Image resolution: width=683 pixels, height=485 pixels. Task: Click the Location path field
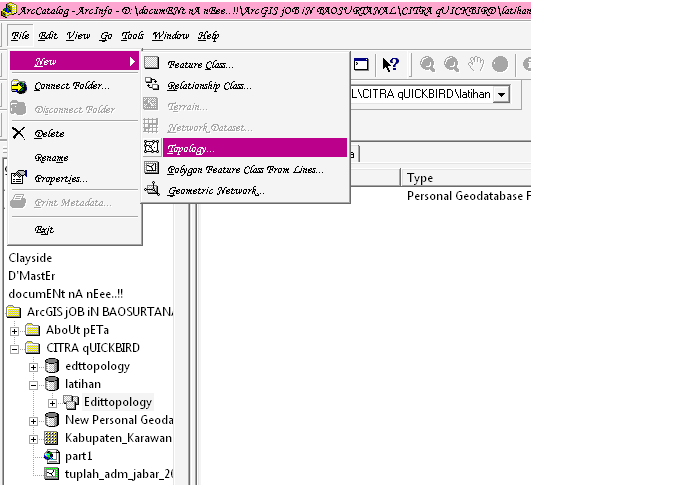(x=423, y=94)
